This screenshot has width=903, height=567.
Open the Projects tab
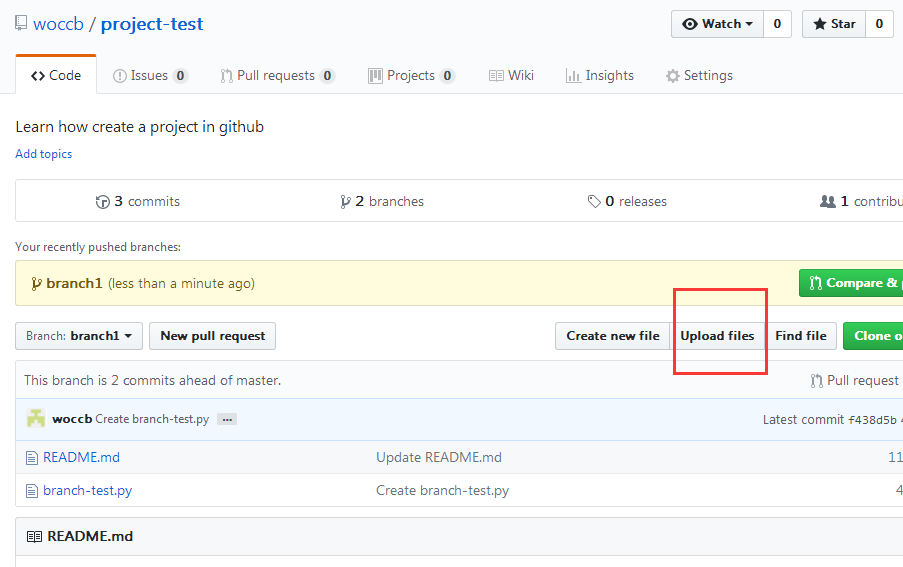[412, 75]
